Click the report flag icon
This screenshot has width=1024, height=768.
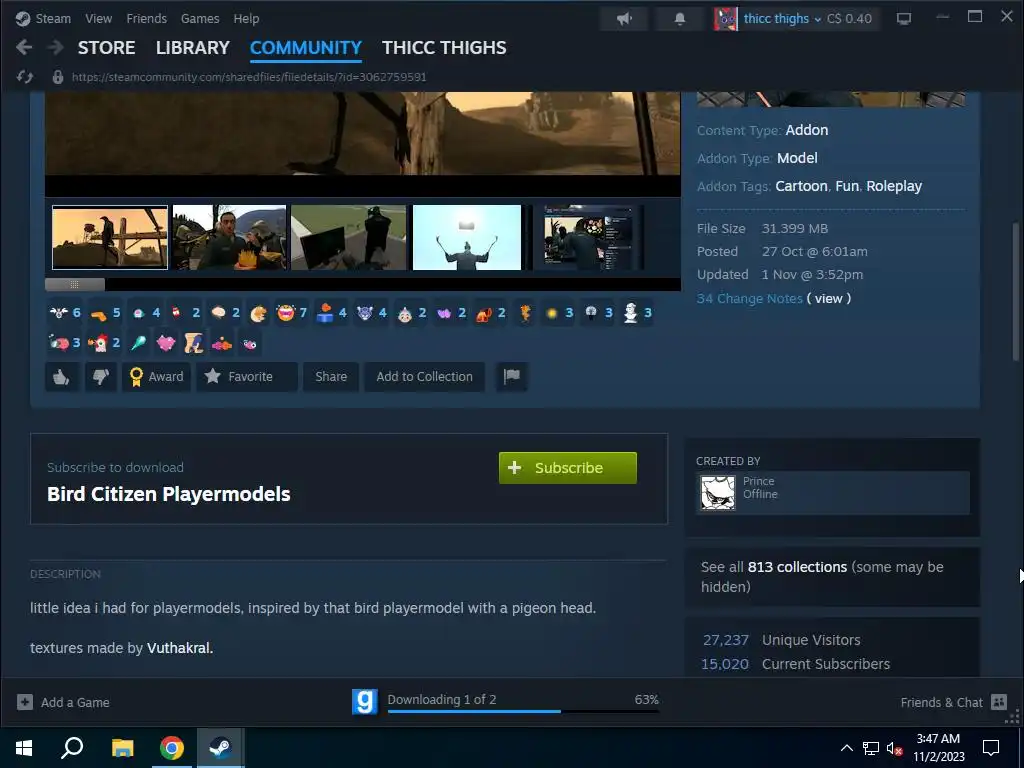[x=511, y=377]
